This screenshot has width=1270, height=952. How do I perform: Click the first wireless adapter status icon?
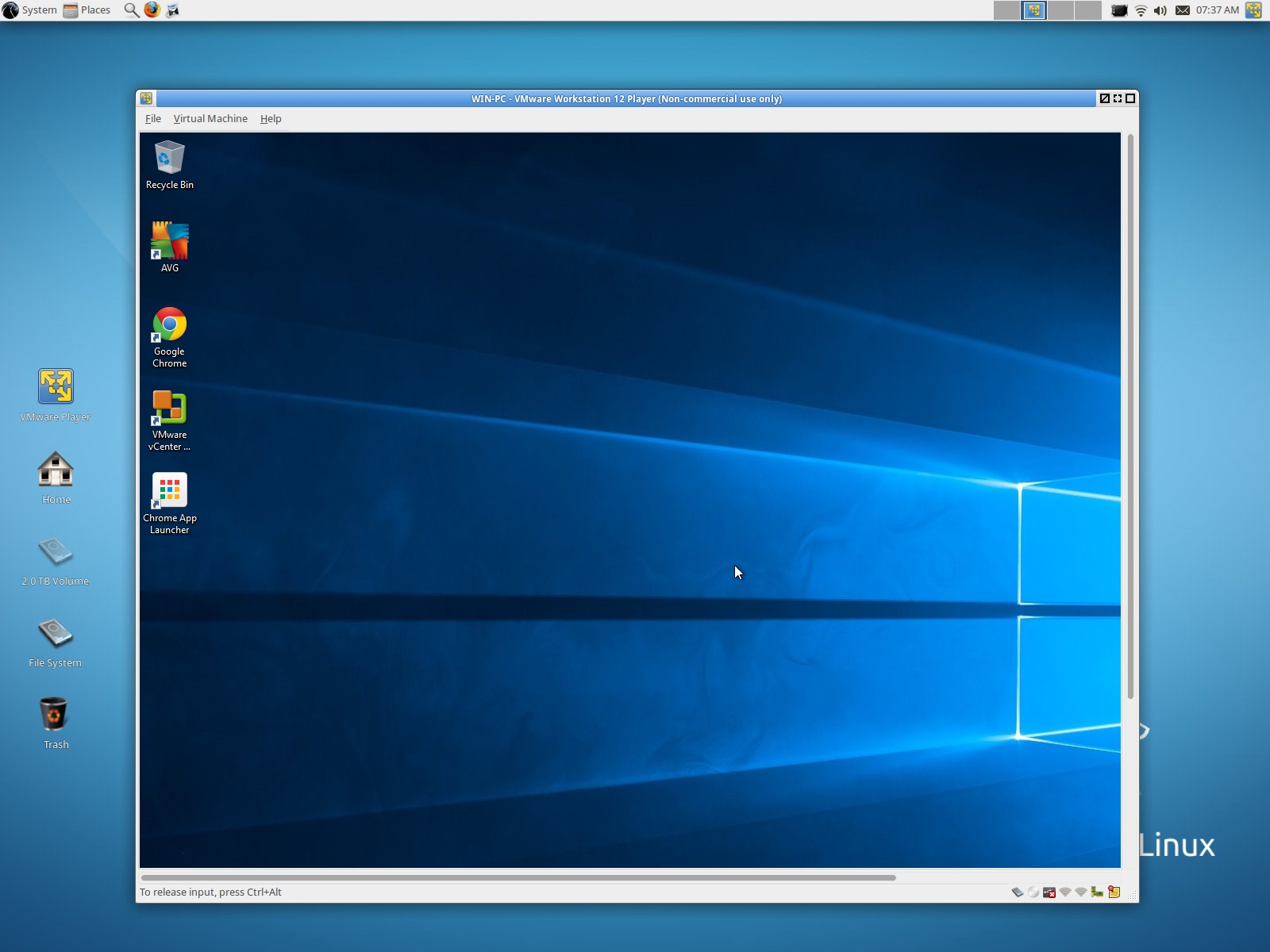tap(1065, 892)
